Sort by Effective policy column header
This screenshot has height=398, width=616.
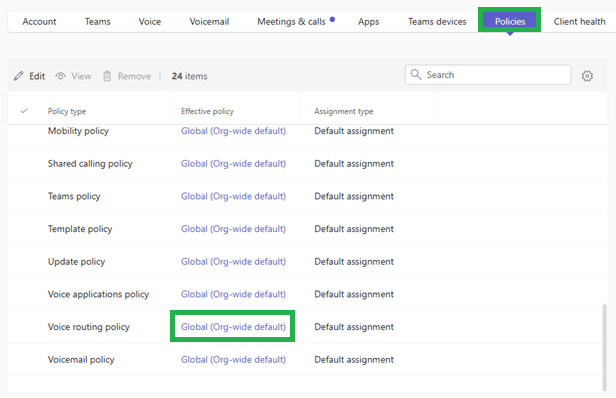click(x=207, y=111)
